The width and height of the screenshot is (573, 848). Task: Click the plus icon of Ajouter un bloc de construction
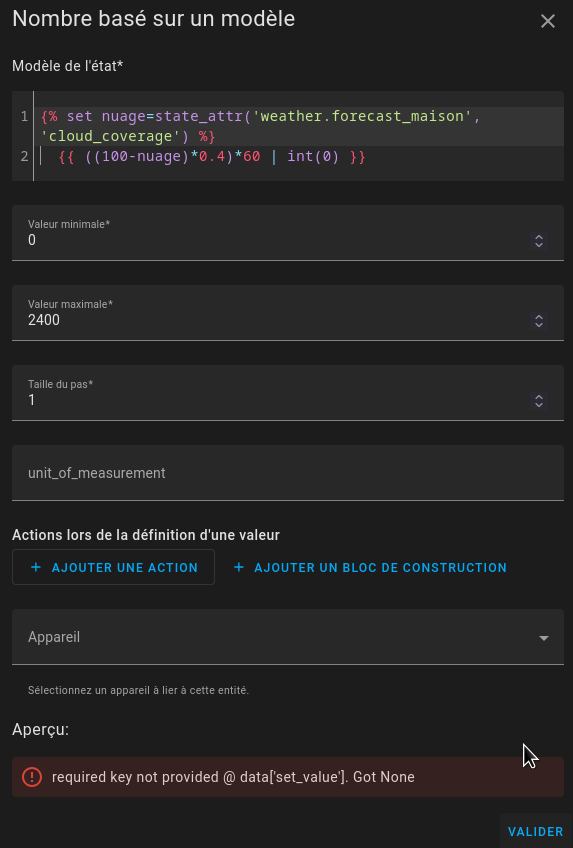[x=238, y=567]
